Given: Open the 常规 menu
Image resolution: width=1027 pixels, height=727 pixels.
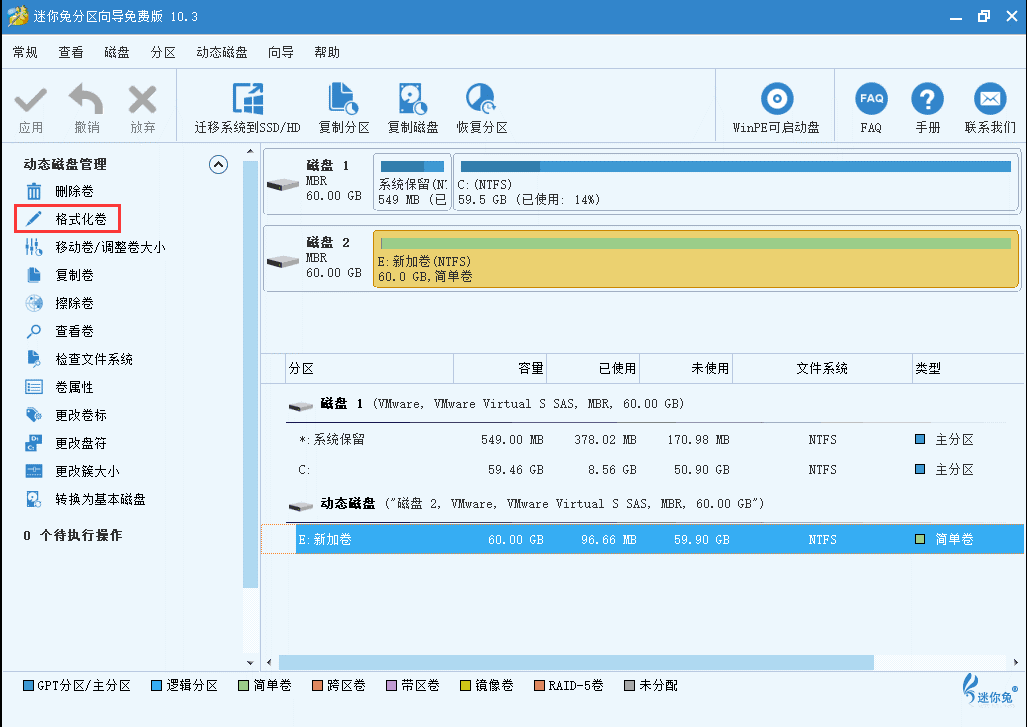Looking at the screenshot, I should coord(25,52).
